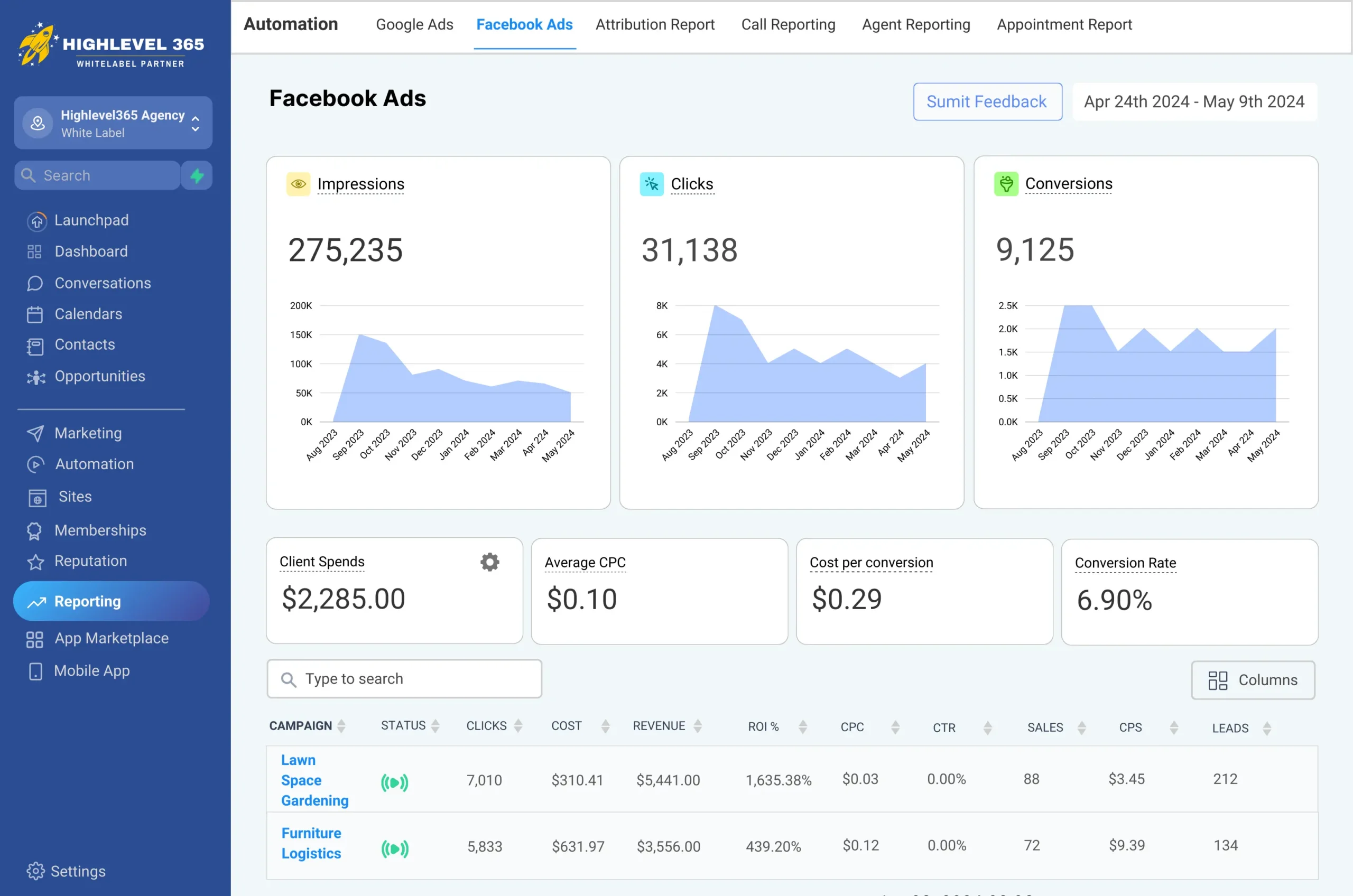Screen dimensions: 1353x896
Task: Open Settings gear in sidebar
Action: (35, 871)
